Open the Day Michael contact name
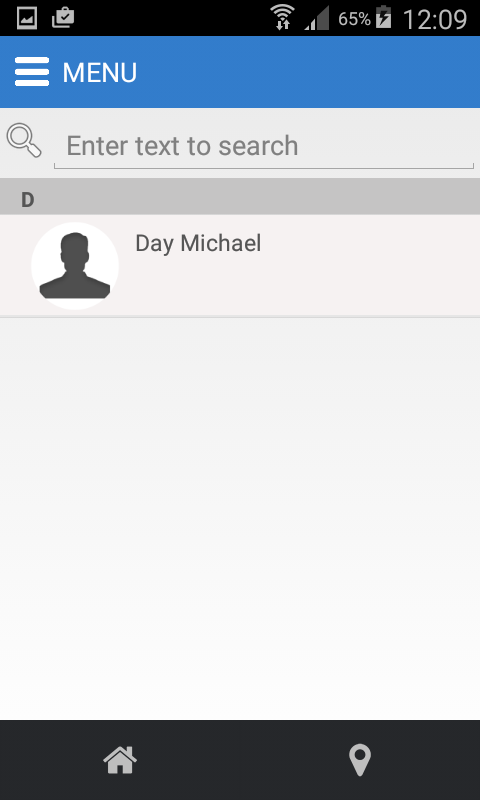Image resolution: width=480 pixels, height=800 pixels. click(x=198, y=243)
